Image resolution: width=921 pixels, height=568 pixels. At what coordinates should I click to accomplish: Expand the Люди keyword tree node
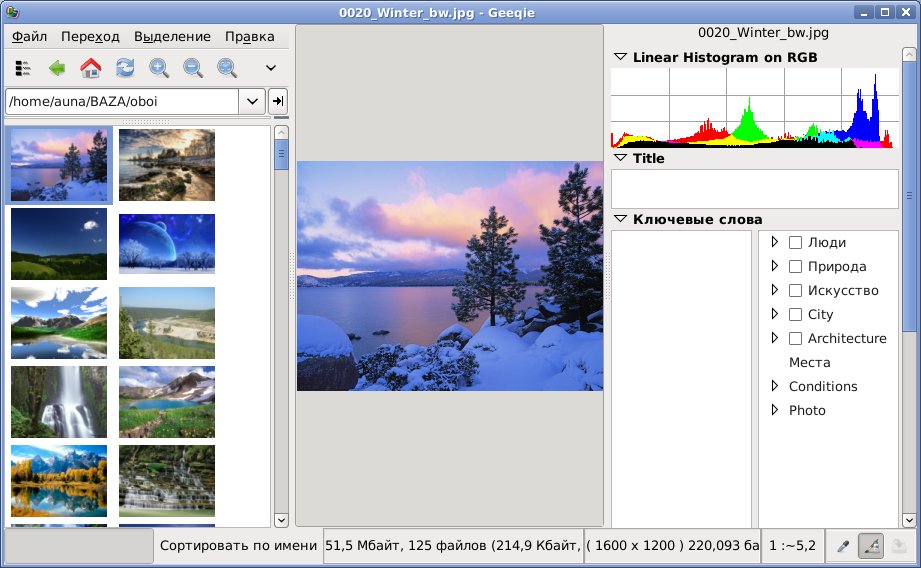775,242
